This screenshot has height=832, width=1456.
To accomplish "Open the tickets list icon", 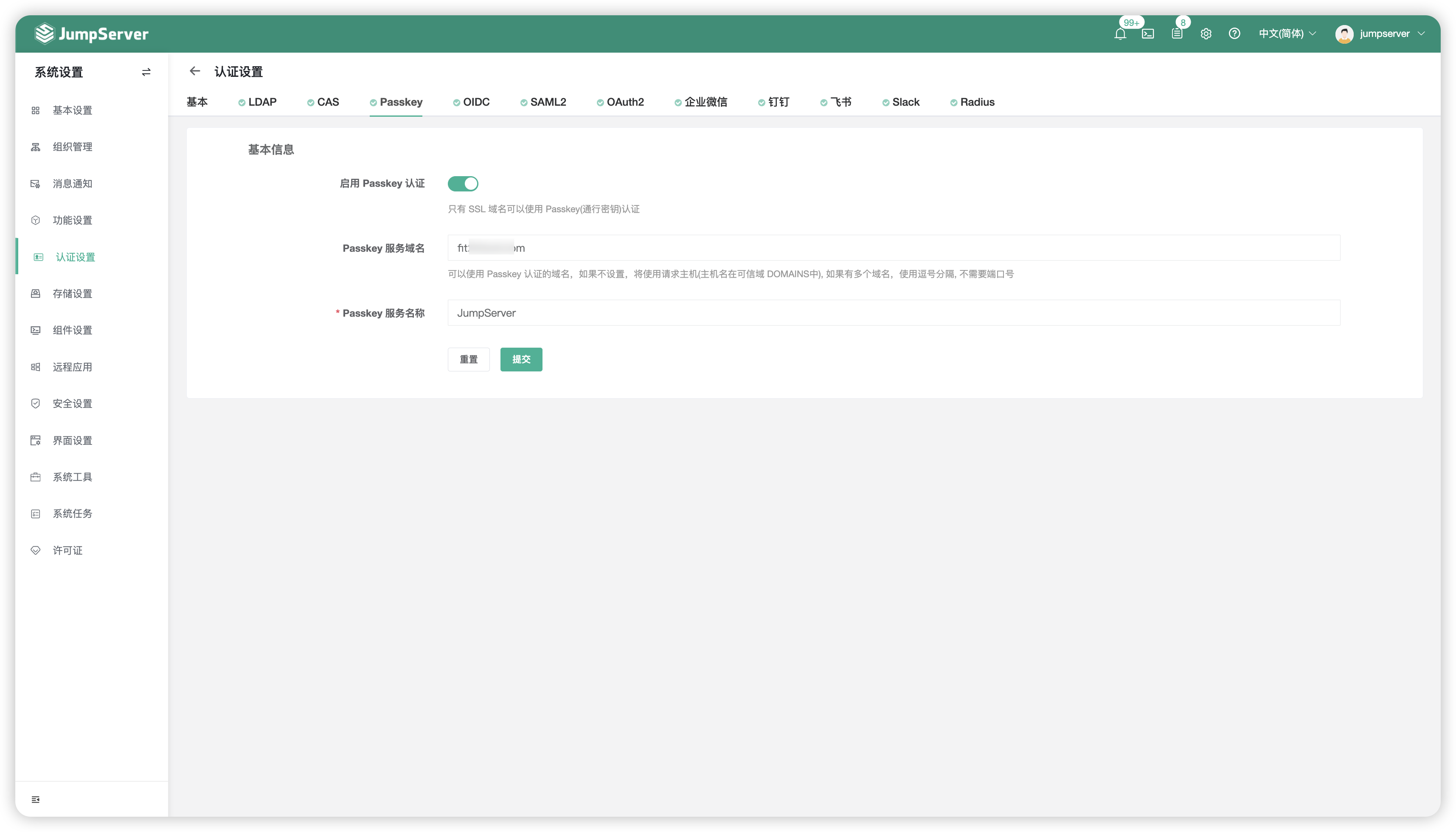I will click(x=1177, y=34).
